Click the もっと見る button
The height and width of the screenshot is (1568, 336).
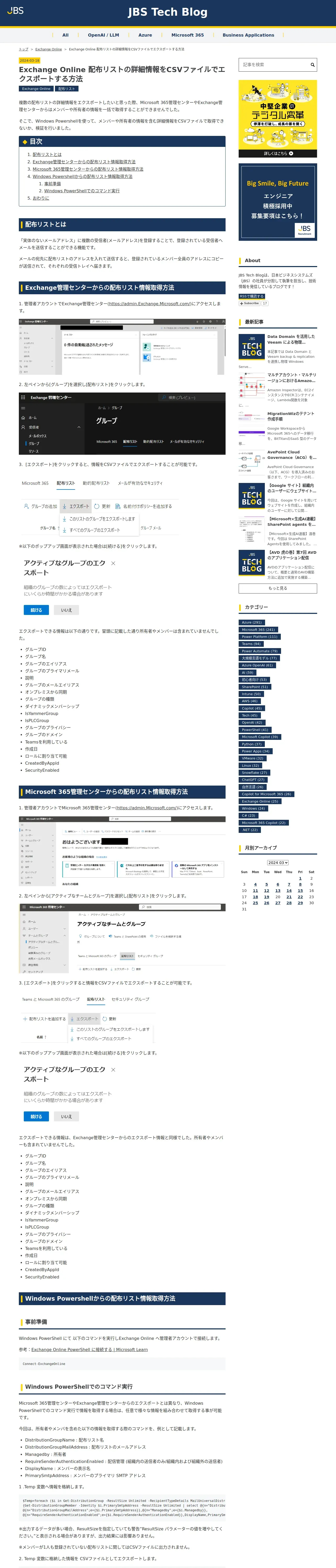coord(277,588)
